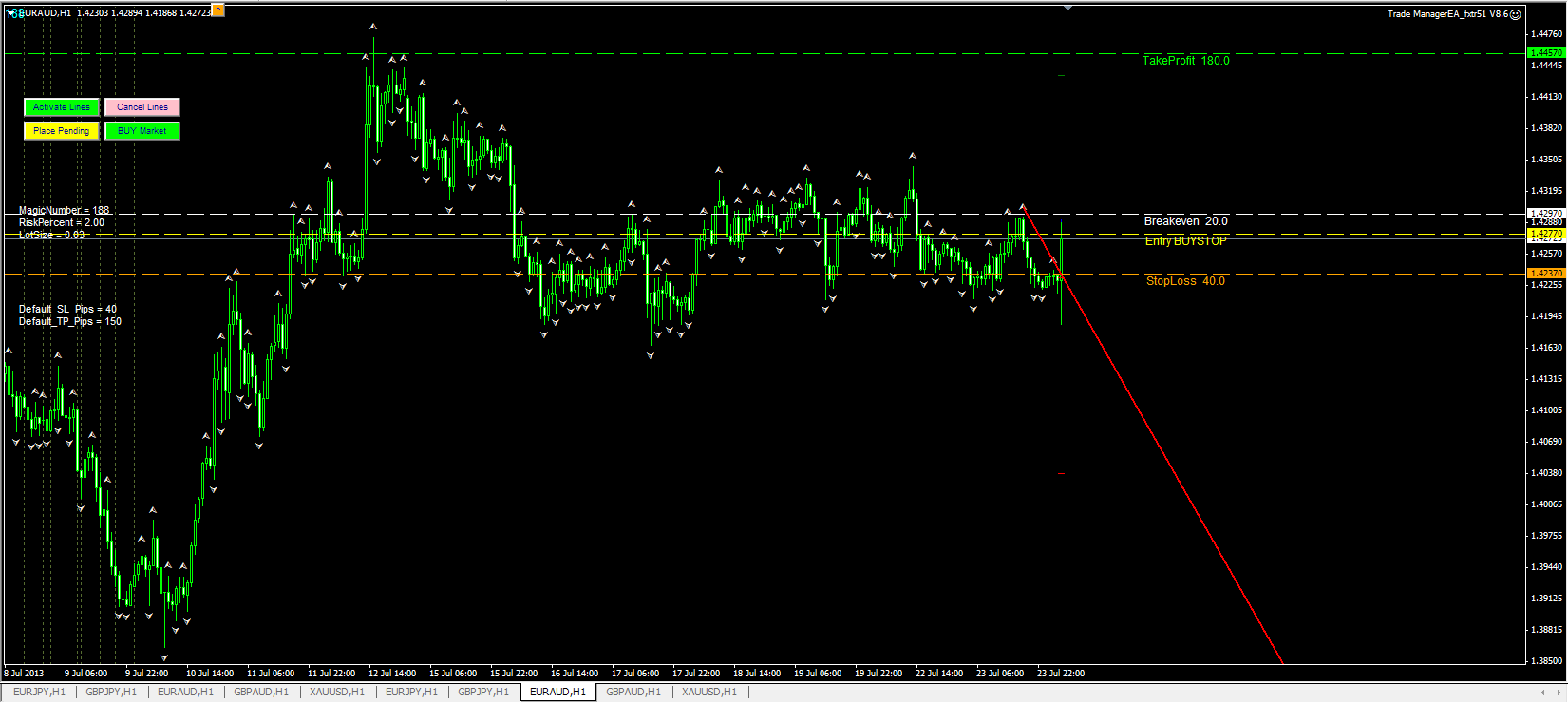
Task: Click the smiley face EA status icon
Action: pyautogui.click(x=1516, y=13)
